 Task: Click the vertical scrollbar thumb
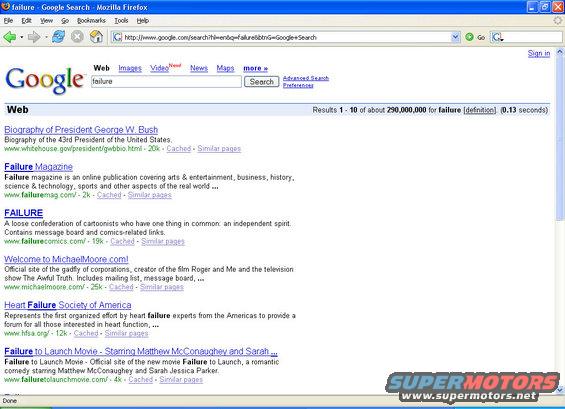560,137
